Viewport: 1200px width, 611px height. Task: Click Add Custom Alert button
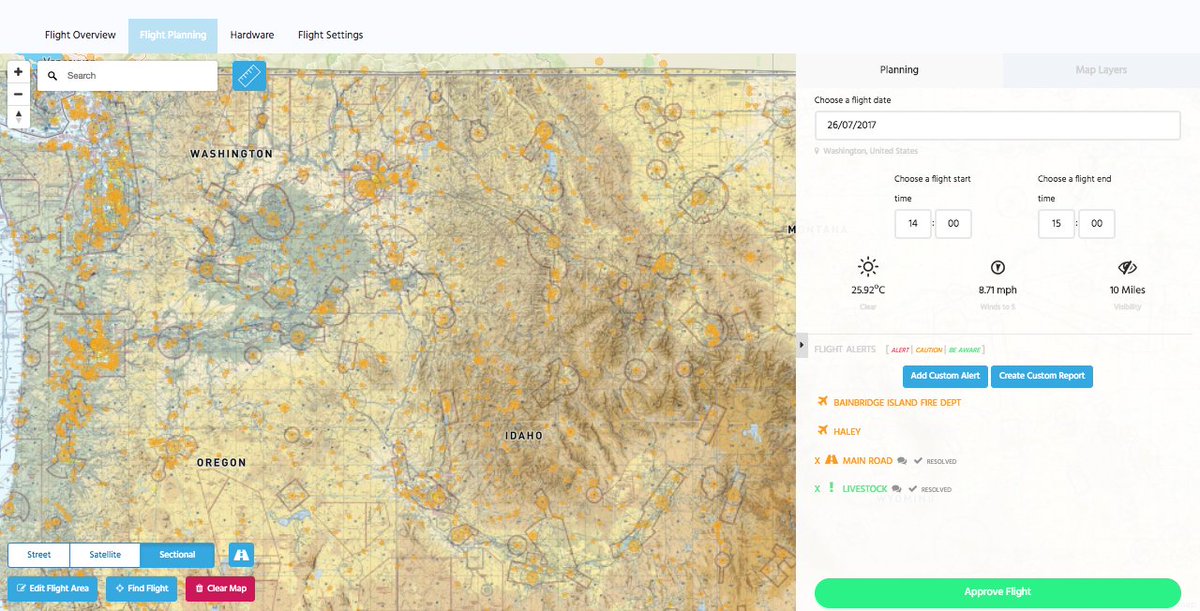pyautogui.click(x=945, y=376)
